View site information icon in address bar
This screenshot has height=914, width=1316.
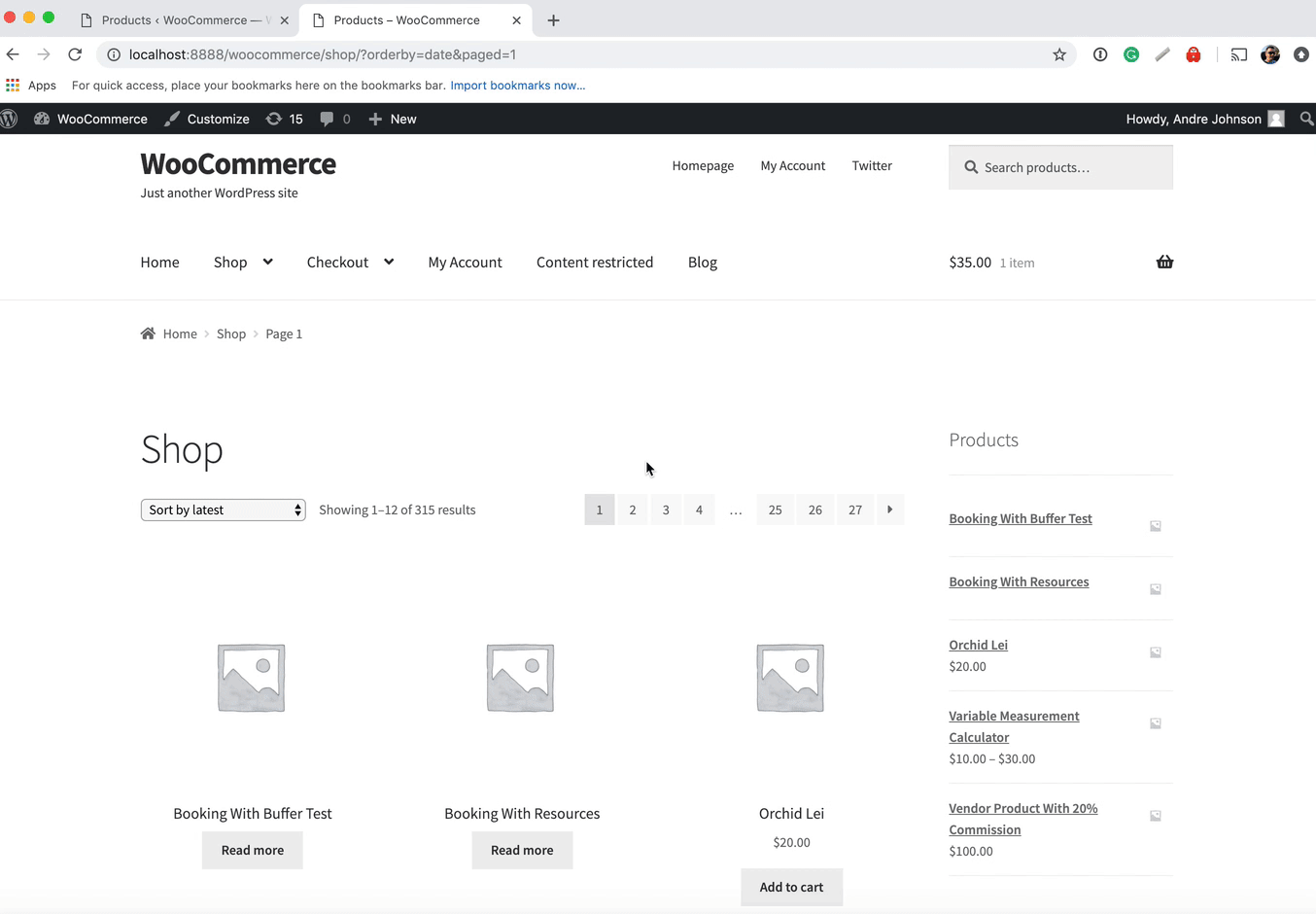[x=114, y=54]
